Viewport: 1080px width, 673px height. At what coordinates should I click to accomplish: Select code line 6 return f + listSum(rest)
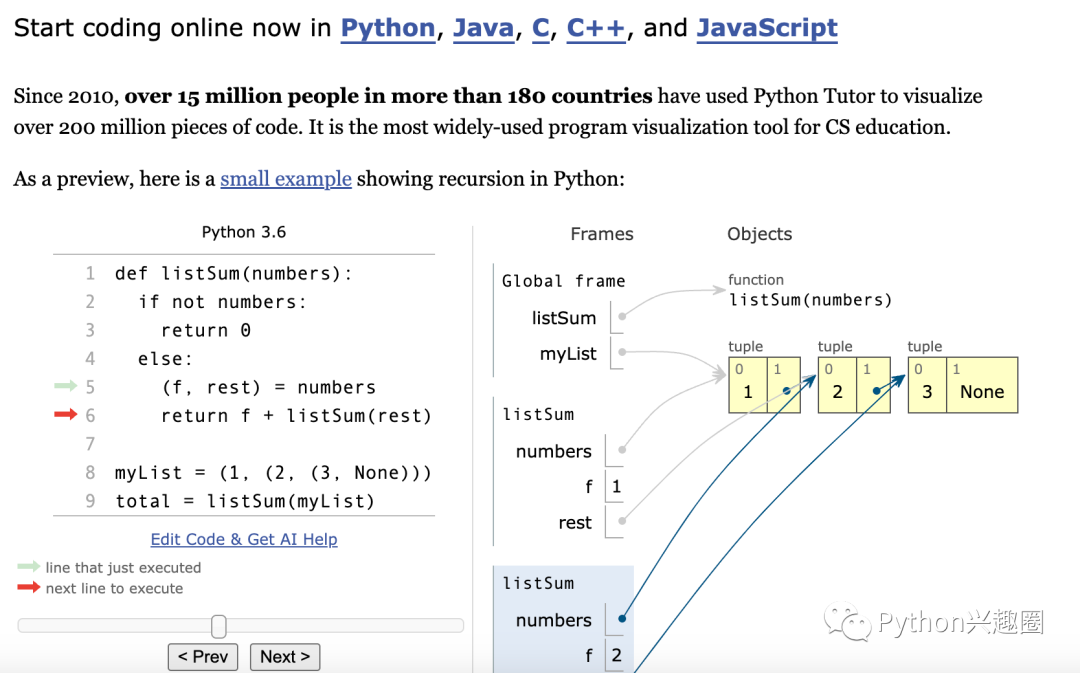point(296,415)
